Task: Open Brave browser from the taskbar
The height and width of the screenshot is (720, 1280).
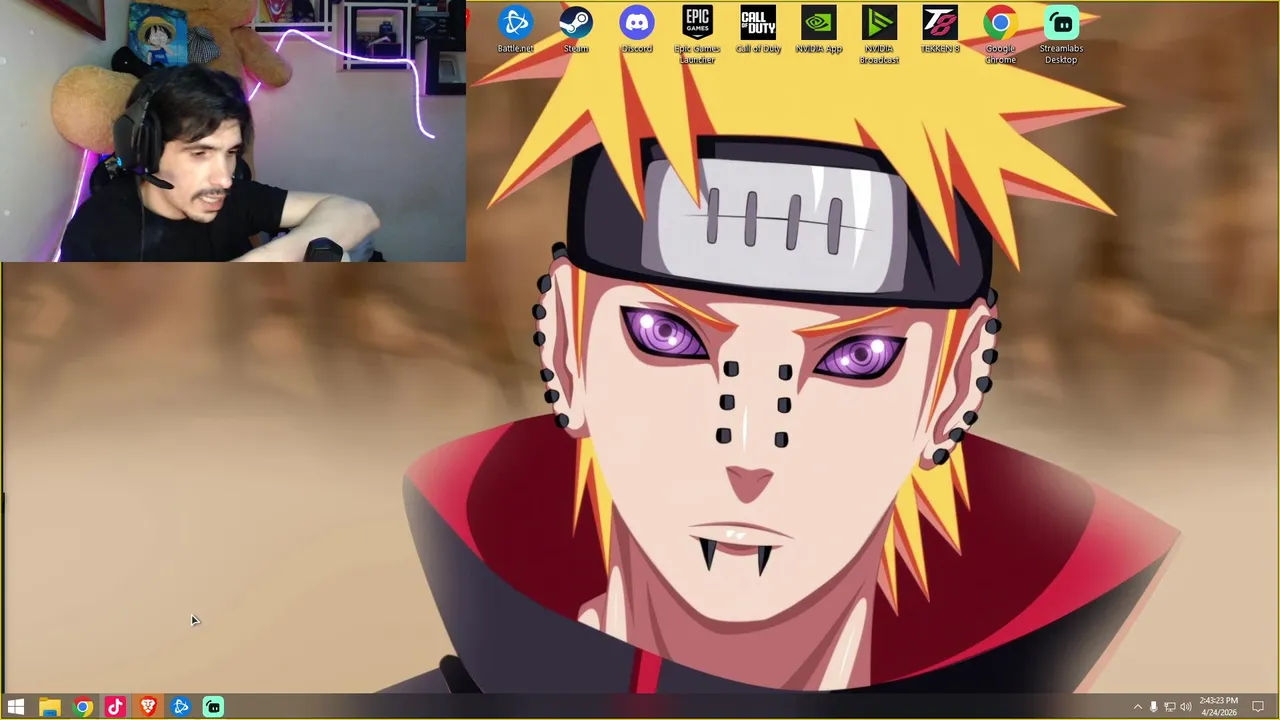Action: coord(148,707)
